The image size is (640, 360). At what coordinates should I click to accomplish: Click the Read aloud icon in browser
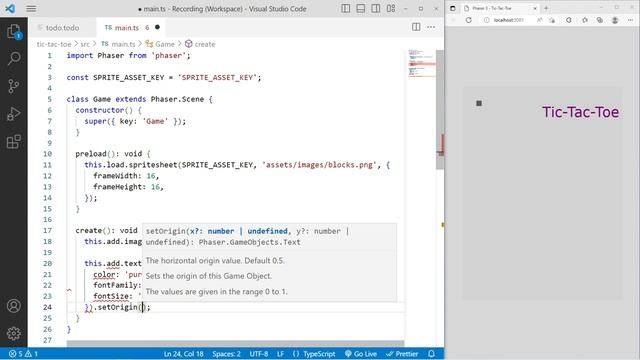click(539, 20)
